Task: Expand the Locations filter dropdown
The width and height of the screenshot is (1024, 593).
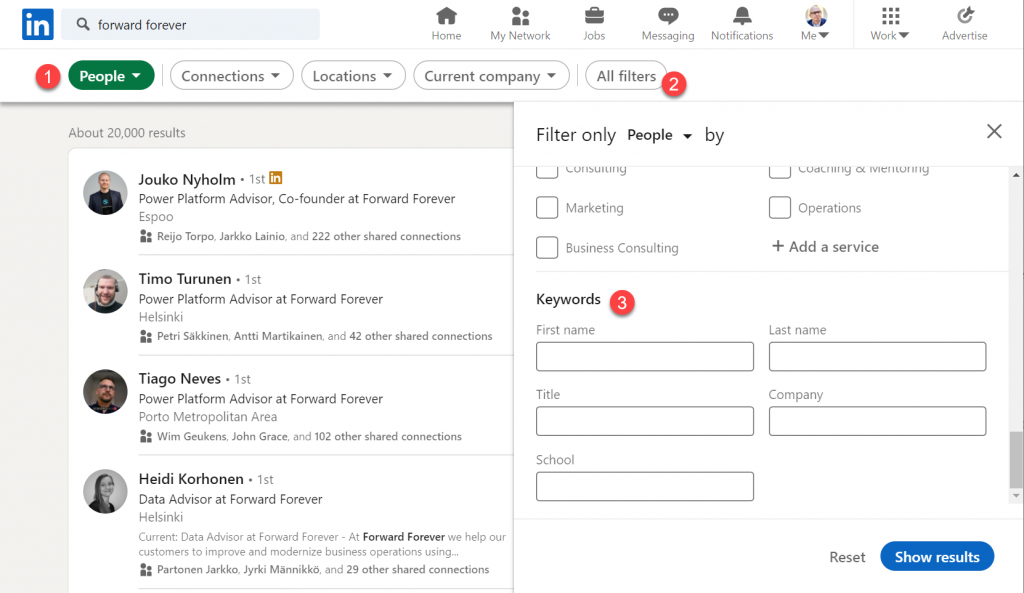Action: pyautogui.click(x=353, y=76)
